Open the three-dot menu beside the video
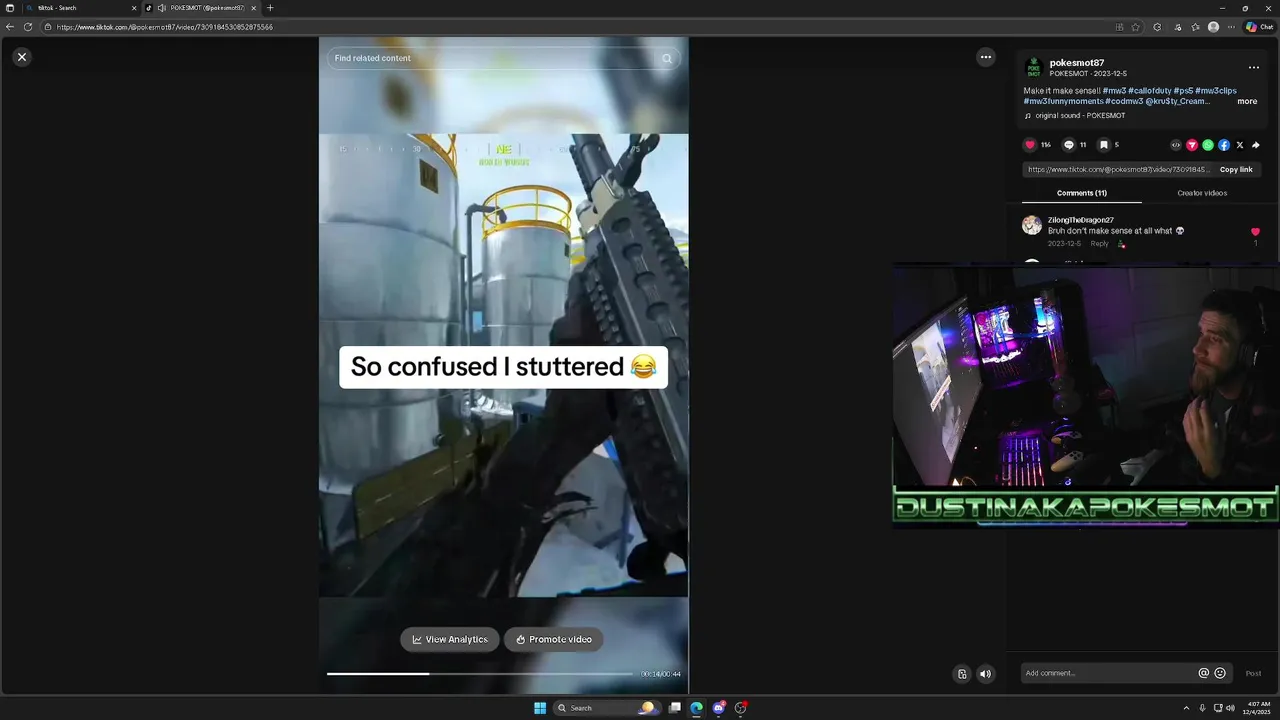This screenshot has width=1280, height=720. coord(986,57)
